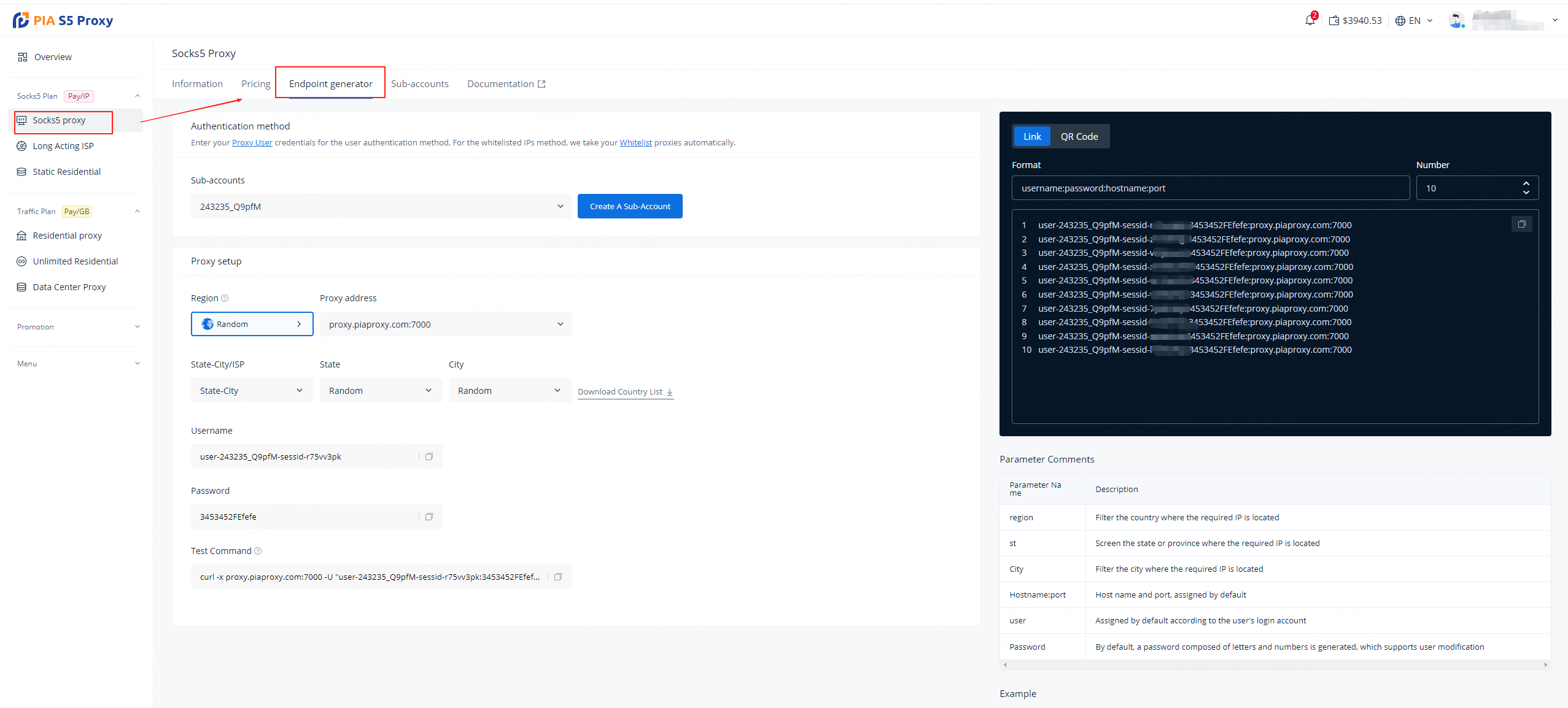Select the Link output mode

pos(1032,136)
